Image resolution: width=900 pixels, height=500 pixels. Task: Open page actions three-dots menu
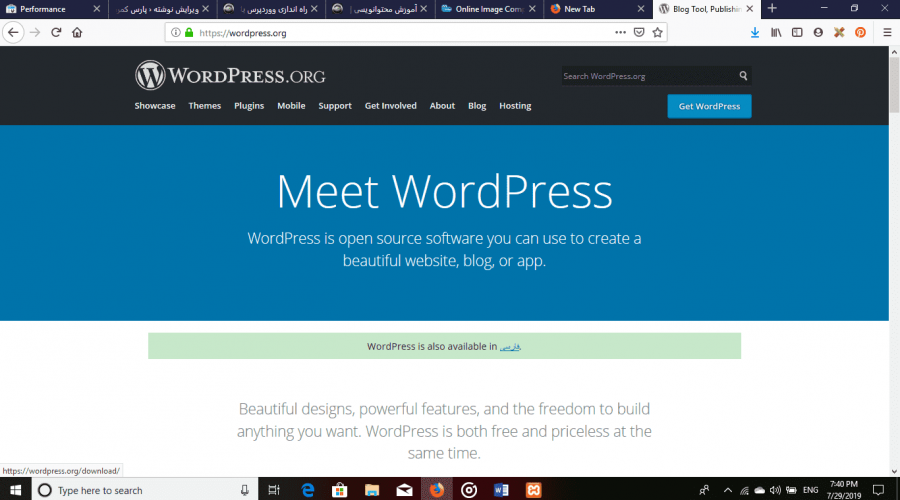[x=620, y=33]
